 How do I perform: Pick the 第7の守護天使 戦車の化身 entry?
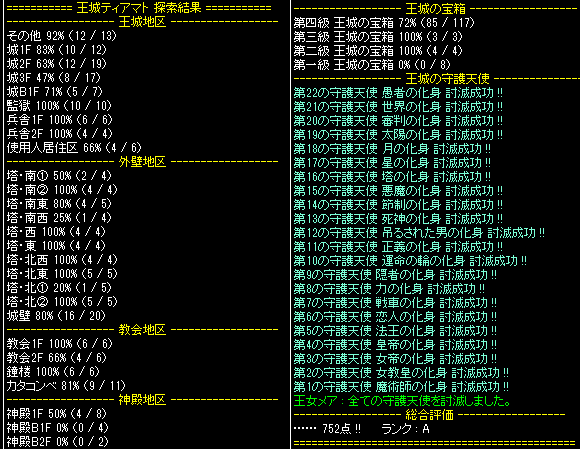[x=395, y=303]
